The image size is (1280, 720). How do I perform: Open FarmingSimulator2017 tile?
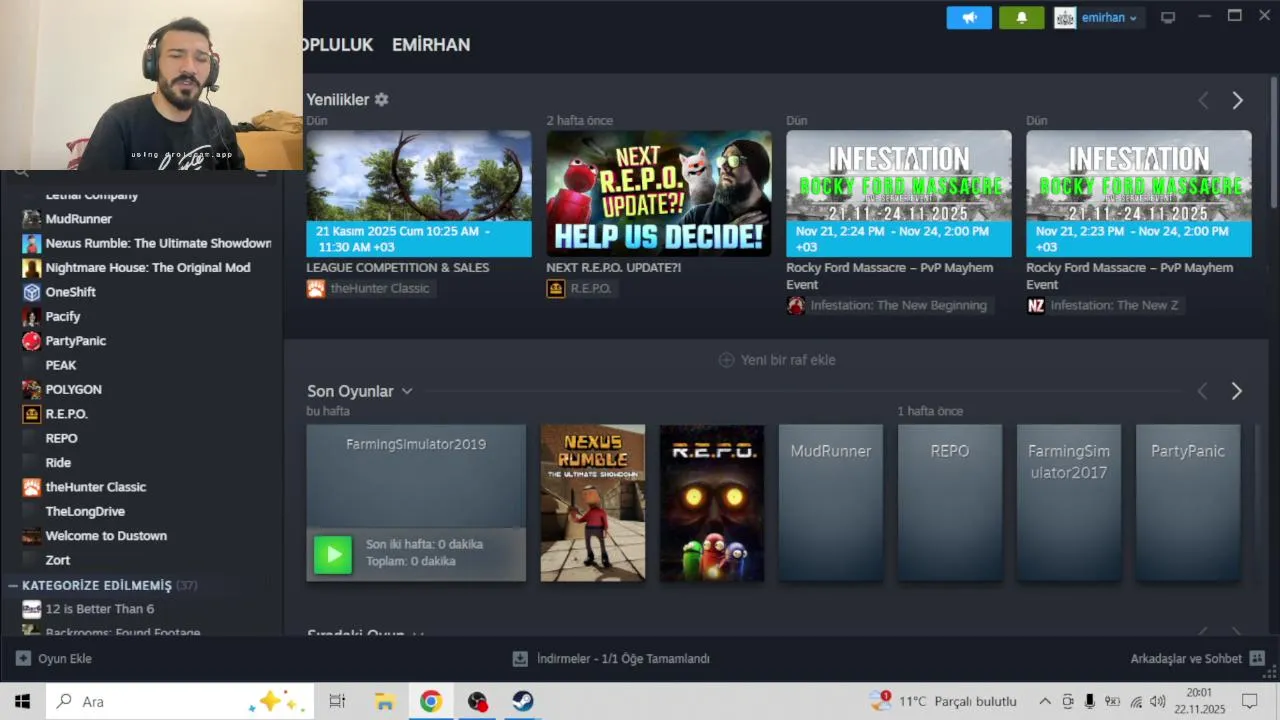click(x=1069, y=503)
